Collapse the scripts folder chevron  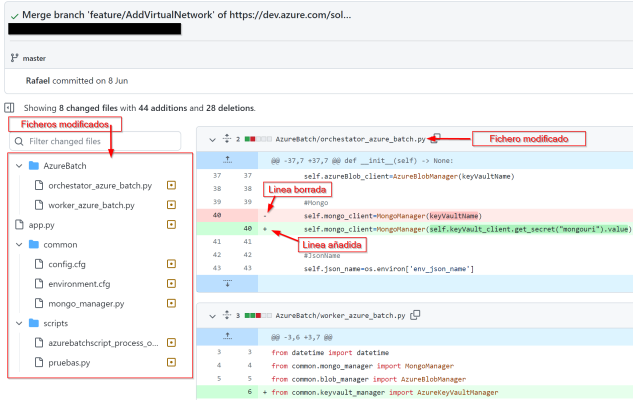(19, 323)
